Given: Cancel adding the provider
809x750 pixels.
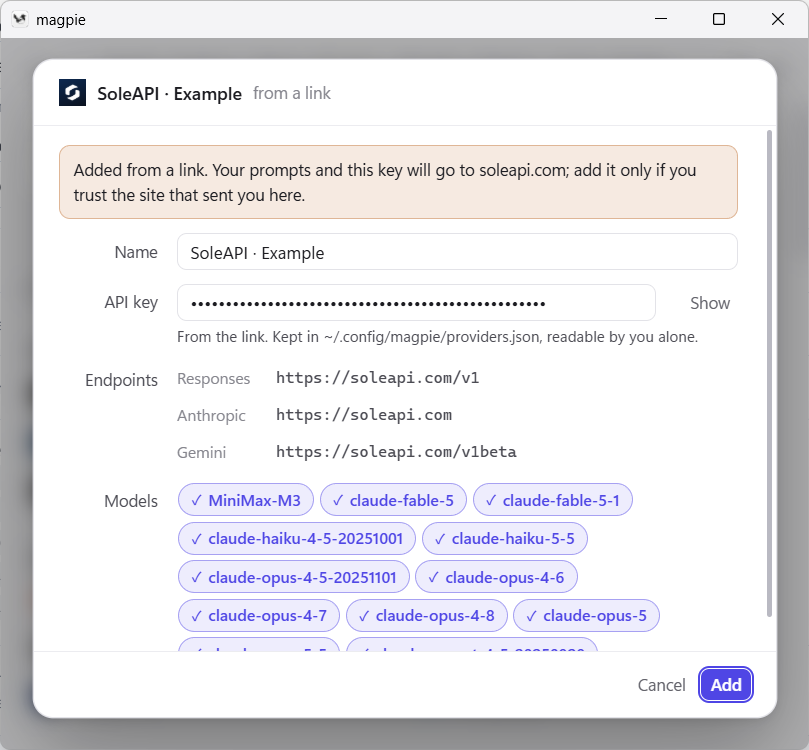Looking at the screenshot, I should 661,684.
